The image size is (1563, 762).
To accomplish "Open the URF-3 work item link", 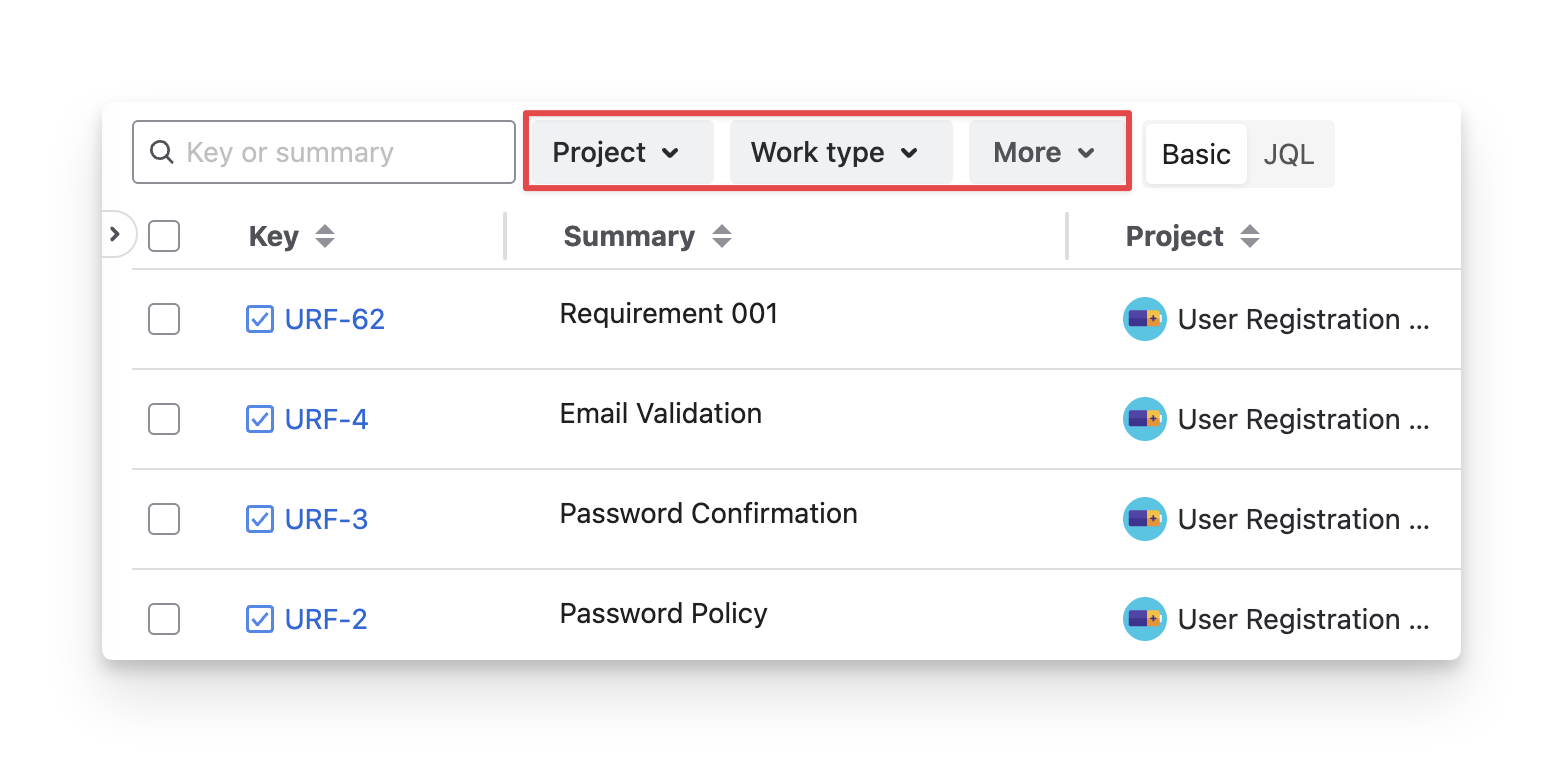I will pos(326,519).
